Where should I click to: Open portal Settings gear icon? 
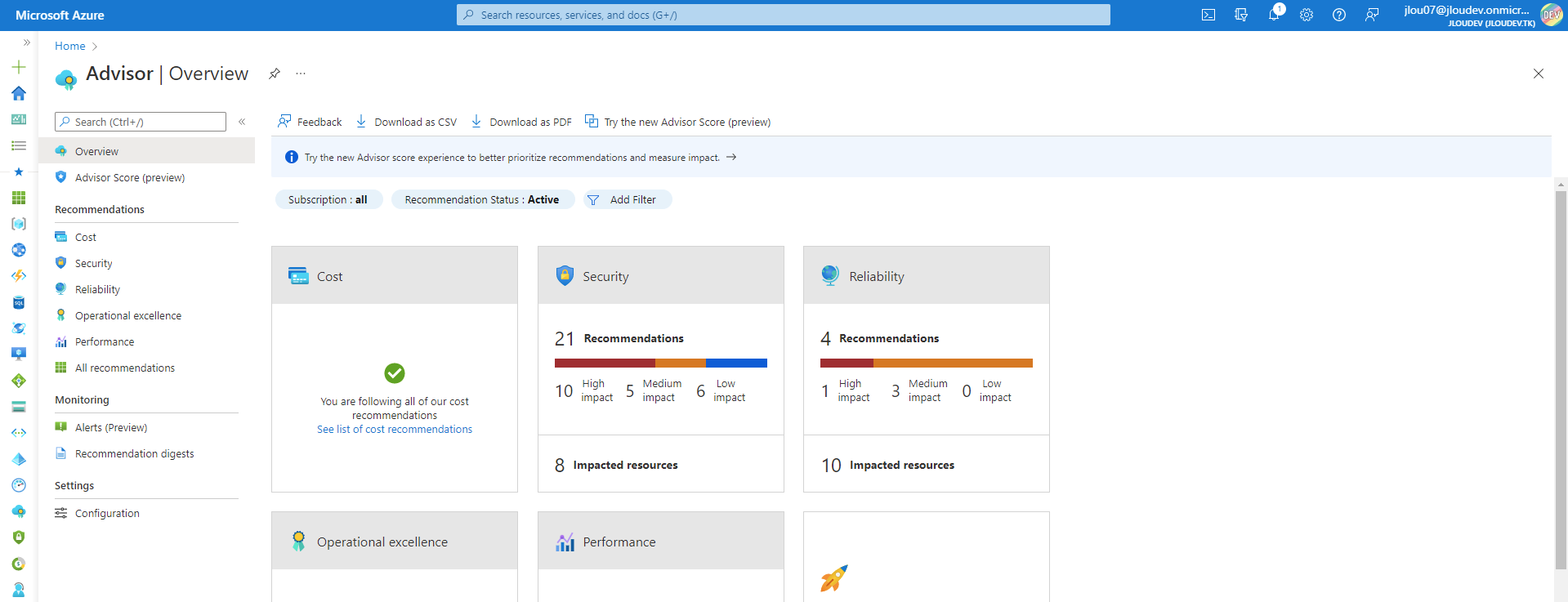pos(1307,15)
